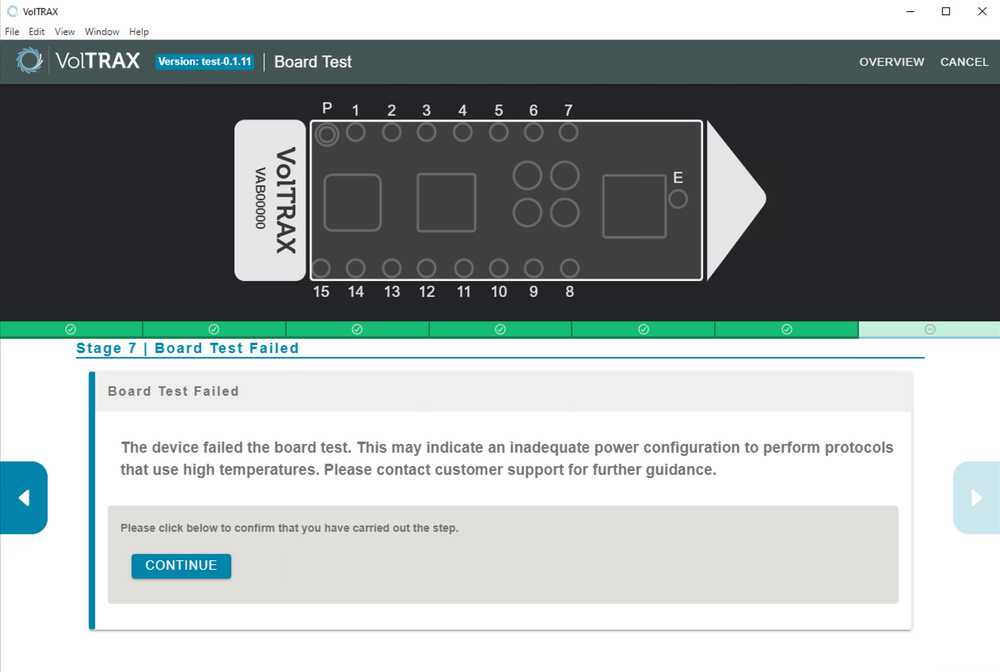Click the VolTRAX swirl logo icon
Screen dimensions: 1000x672
tap(29, 61)
